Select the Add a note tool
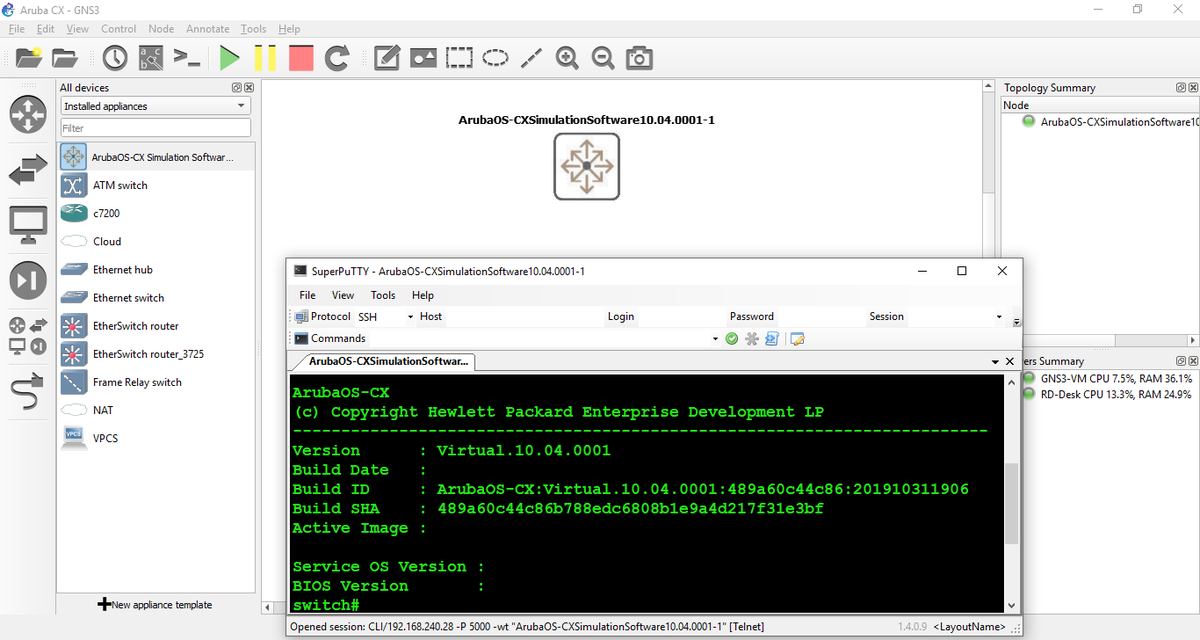 (x=387, y=58)
